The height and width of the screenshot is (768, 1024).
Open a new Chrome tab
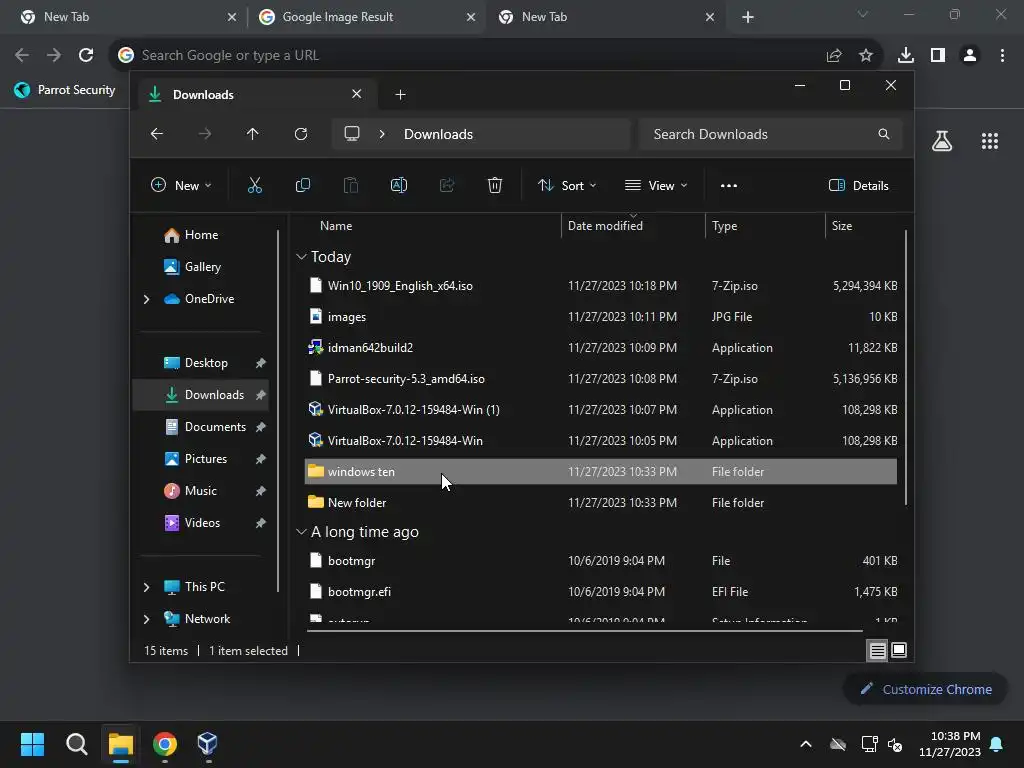pyautogui.click(x=748, y=17)
